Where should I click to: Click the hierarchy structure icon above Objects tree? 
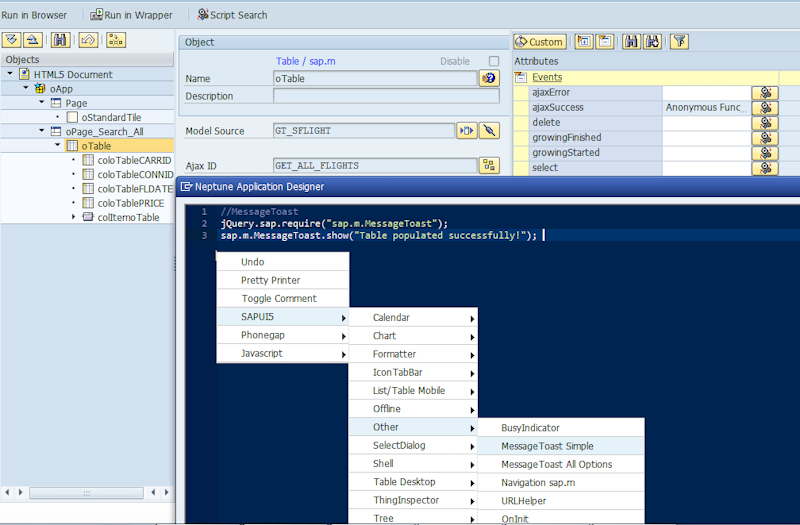(116, 40)
